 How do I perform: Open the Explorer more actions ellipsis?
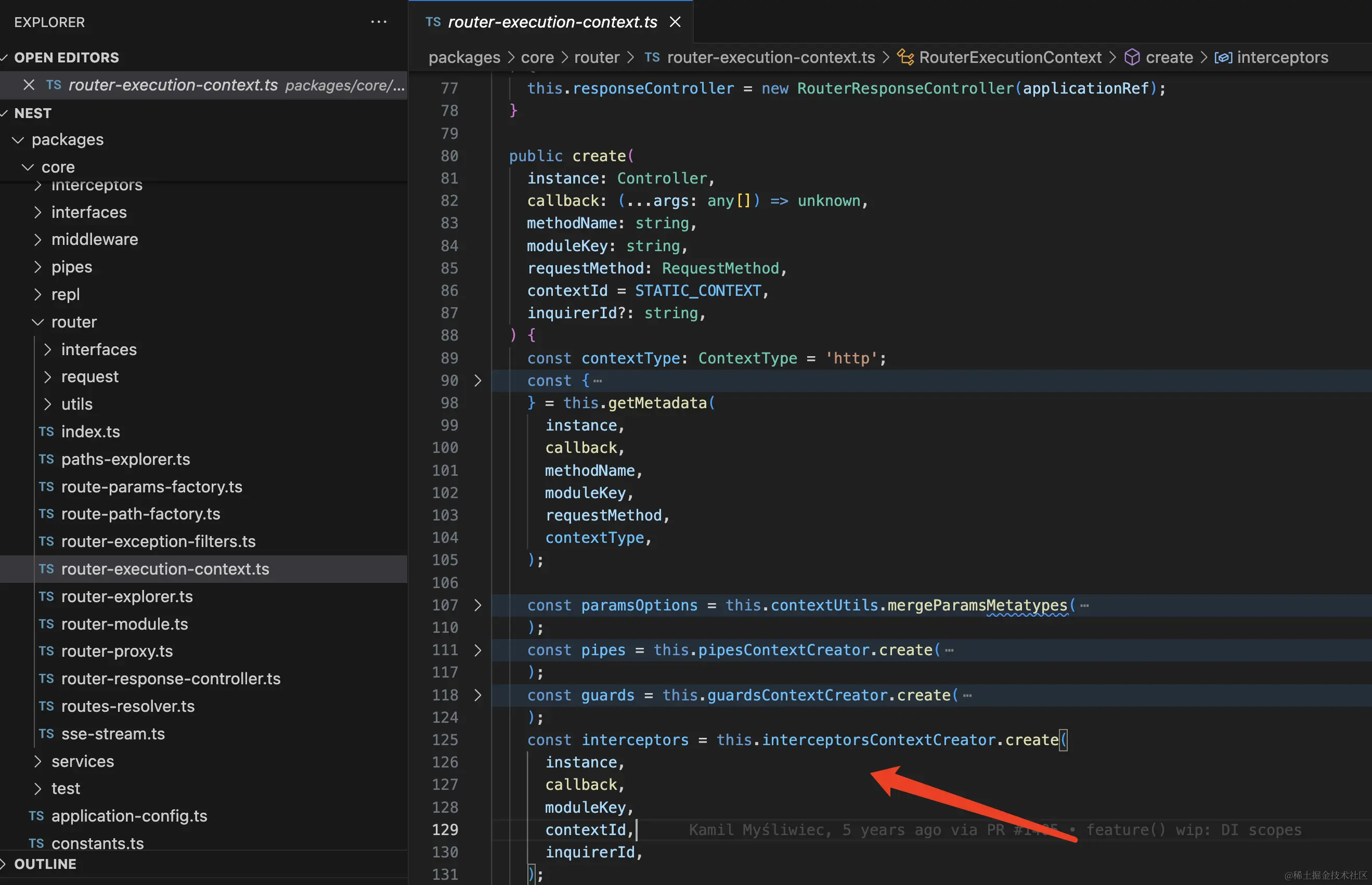click(379, 22)
